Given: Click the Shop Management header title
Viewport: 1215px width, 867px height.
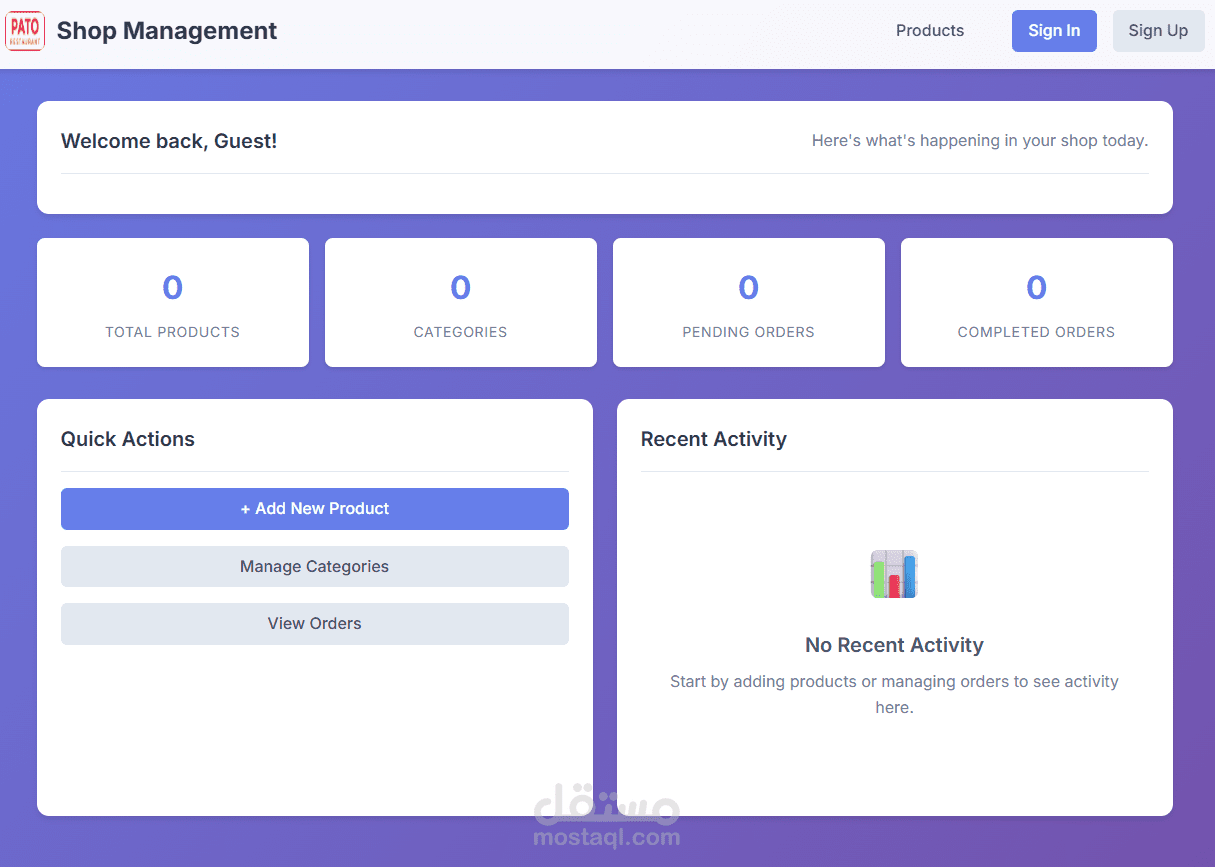Looking at the screenshot, I should (166, 30).
